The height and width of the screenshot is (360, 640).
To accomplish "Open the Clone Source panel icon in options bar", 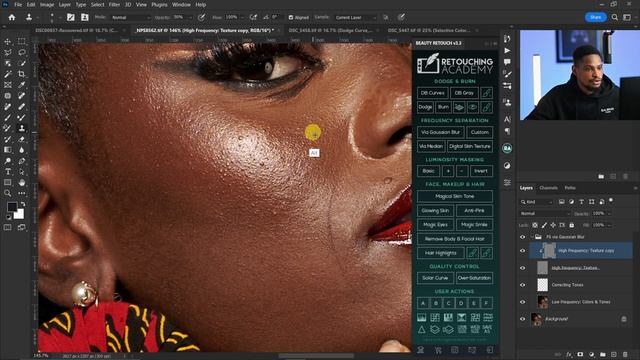I will click(84, 17).
